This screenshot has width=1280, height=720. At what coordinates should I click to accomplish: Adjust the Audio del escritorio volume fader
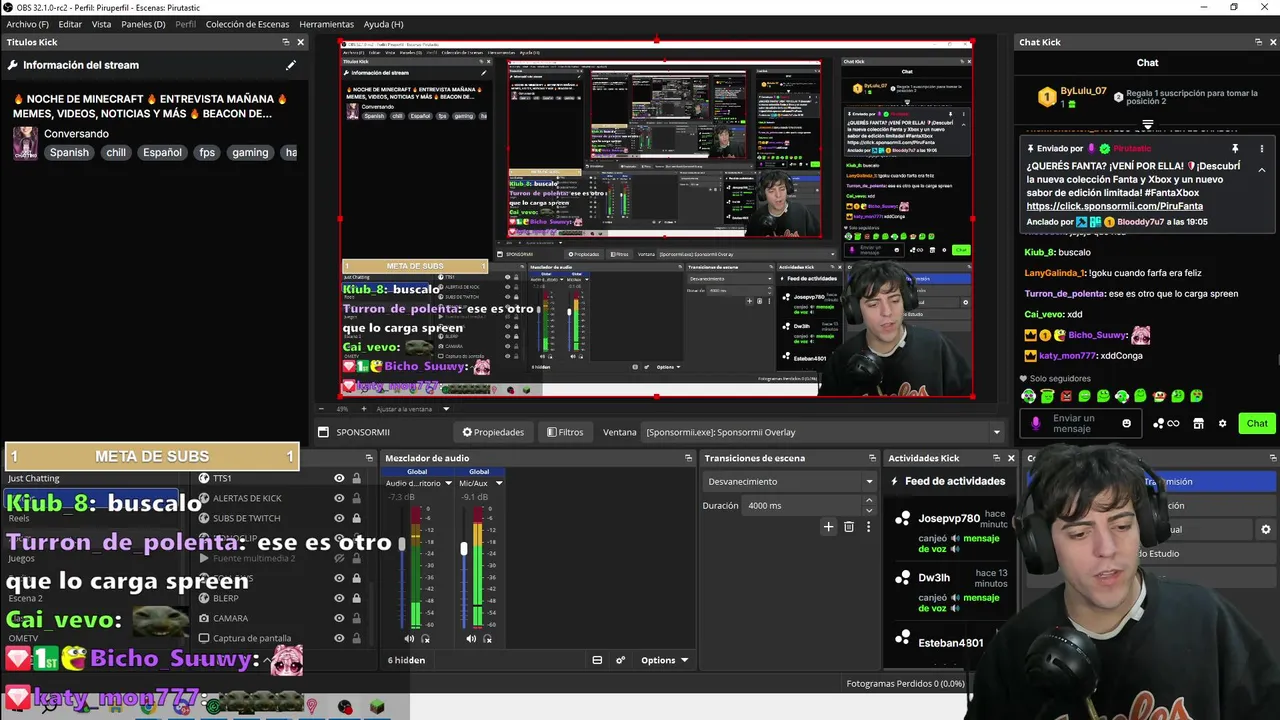402,544
